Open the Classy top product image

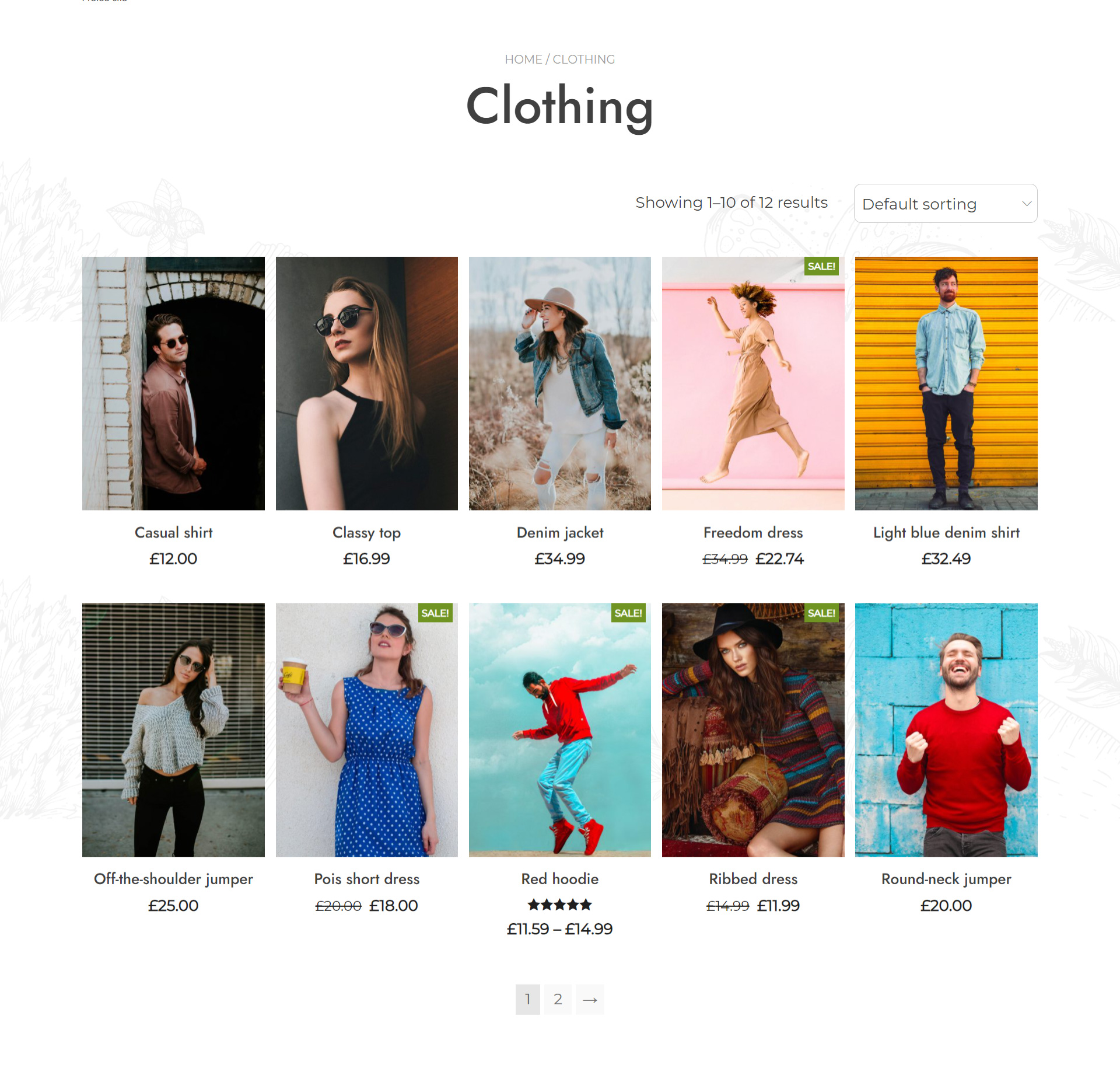pyautogui.click(x=367, y=383)
